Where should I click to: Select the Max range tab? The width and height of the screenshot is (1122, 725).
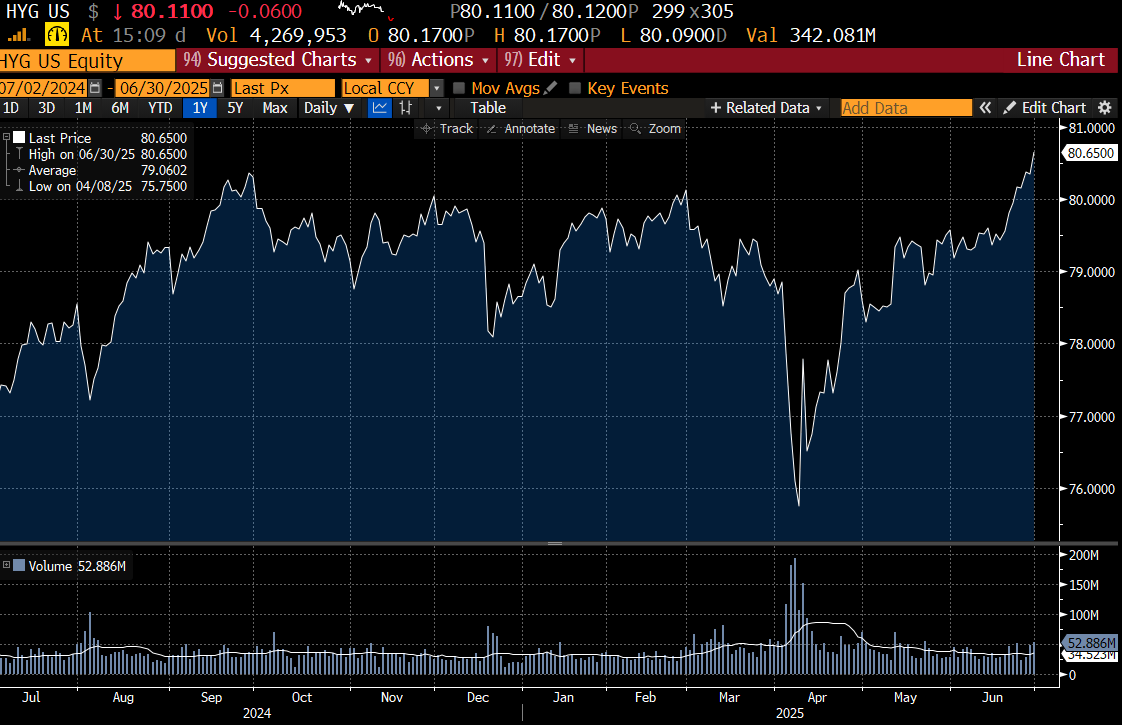(275, 108)
